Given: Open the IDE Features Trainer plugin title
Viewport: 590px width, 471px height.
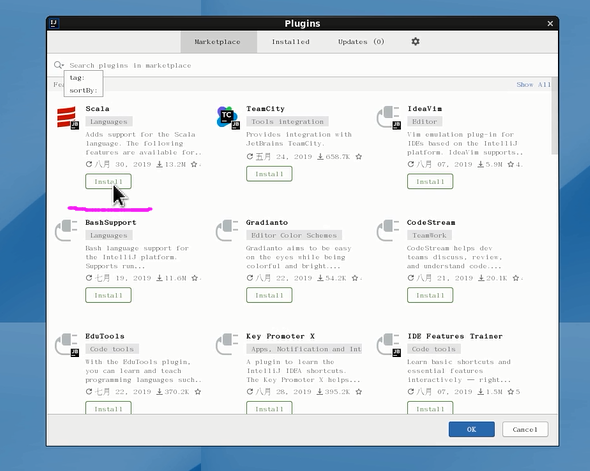Looking at the screenshot, I should click(455, 336).
